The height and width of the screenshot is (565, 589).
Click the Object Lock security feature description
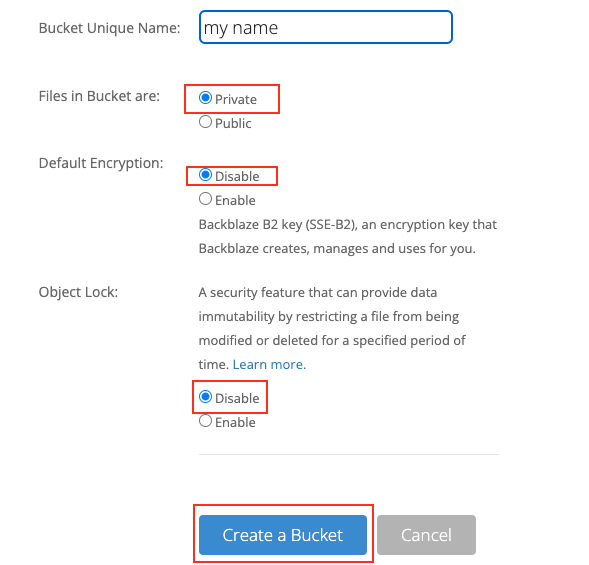[332, 328]
